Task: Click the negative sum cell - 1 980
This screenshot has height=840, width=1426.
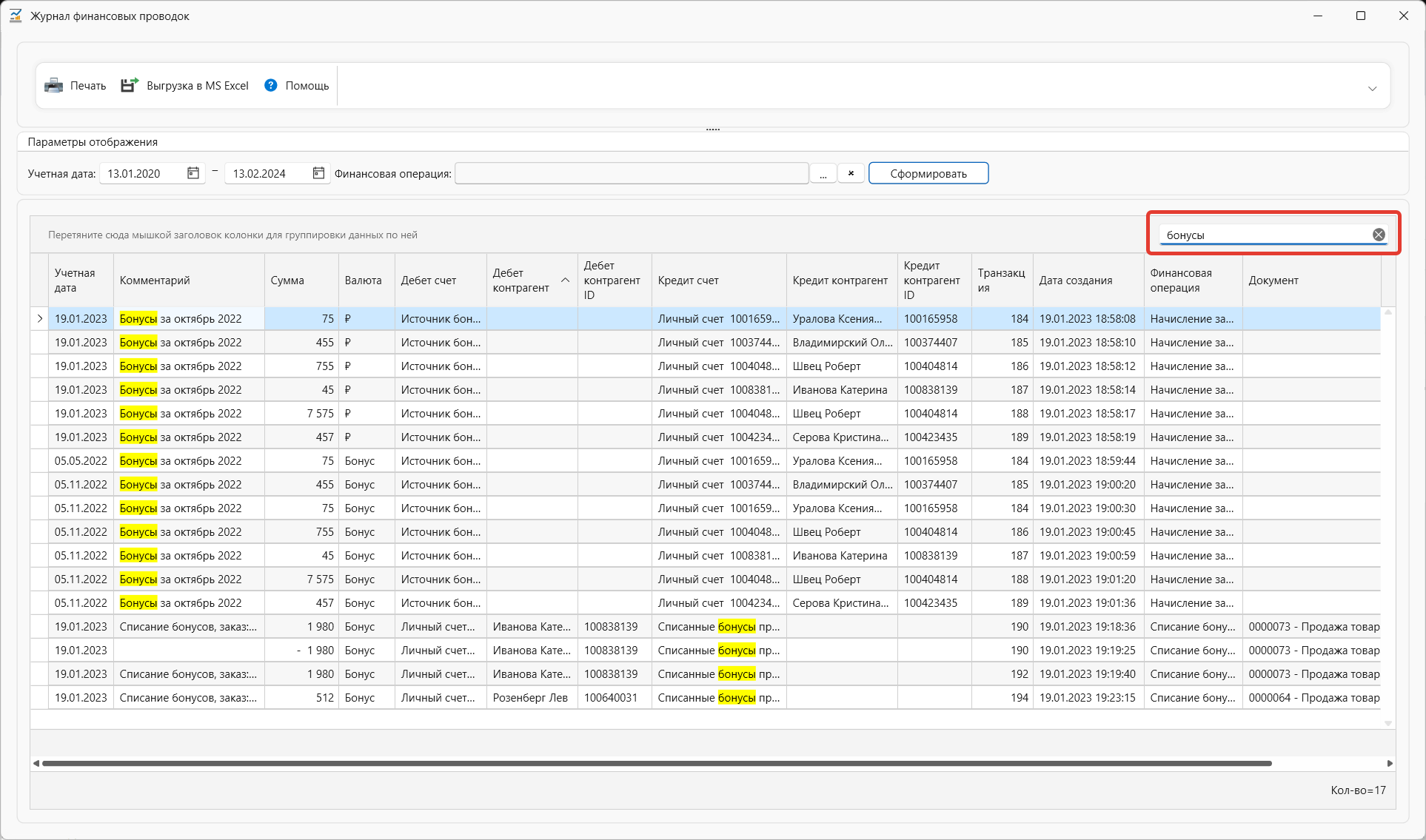Action: click(x=301, y=651)
